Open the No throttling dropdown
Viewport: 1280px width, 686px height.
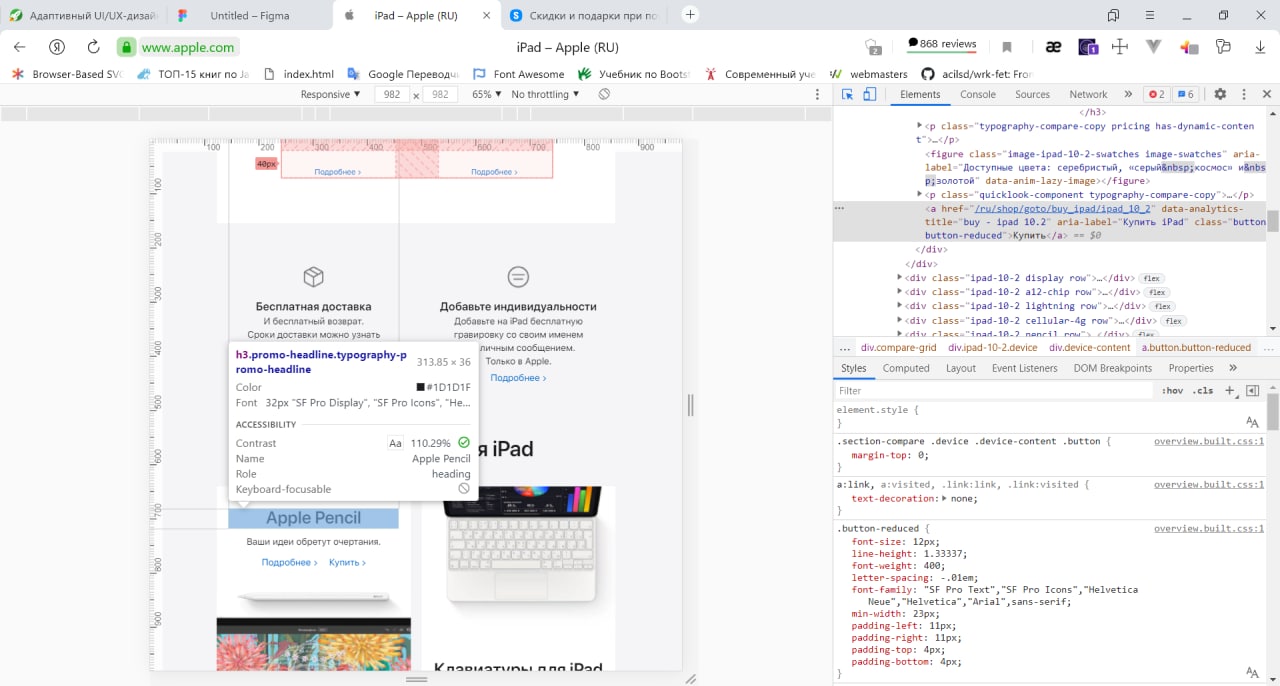coord(545,94)
